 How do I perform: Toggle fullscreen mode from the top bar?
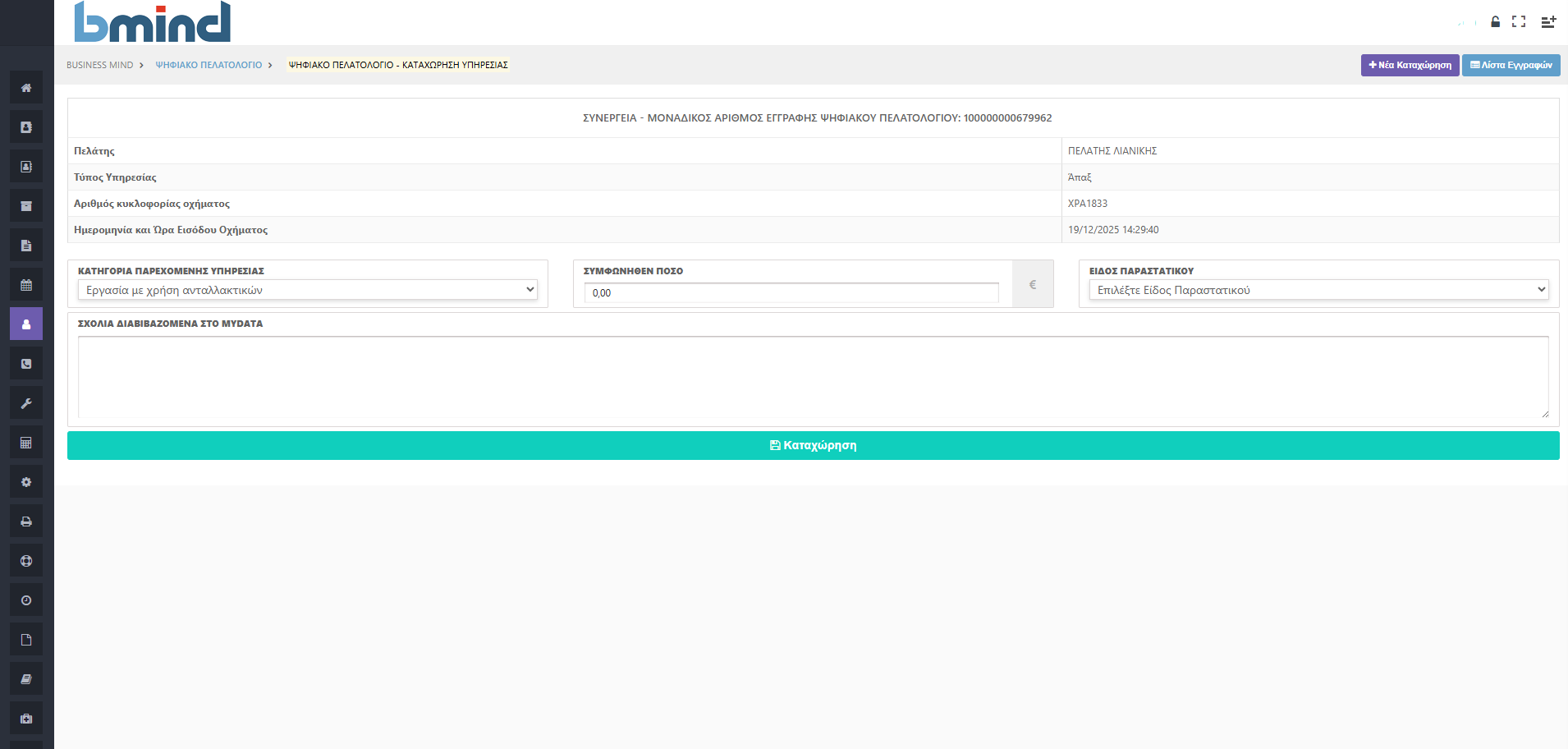pos(1519,22)
